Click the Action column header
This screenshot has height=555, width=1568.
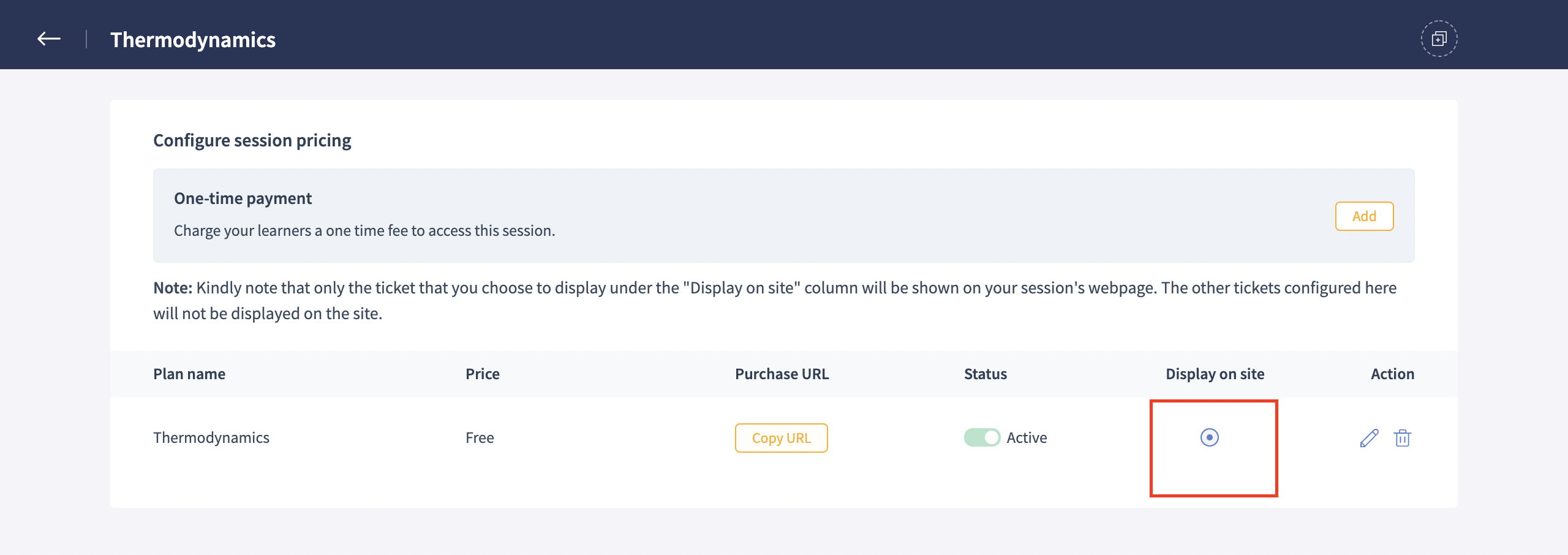click(1392, 374)
